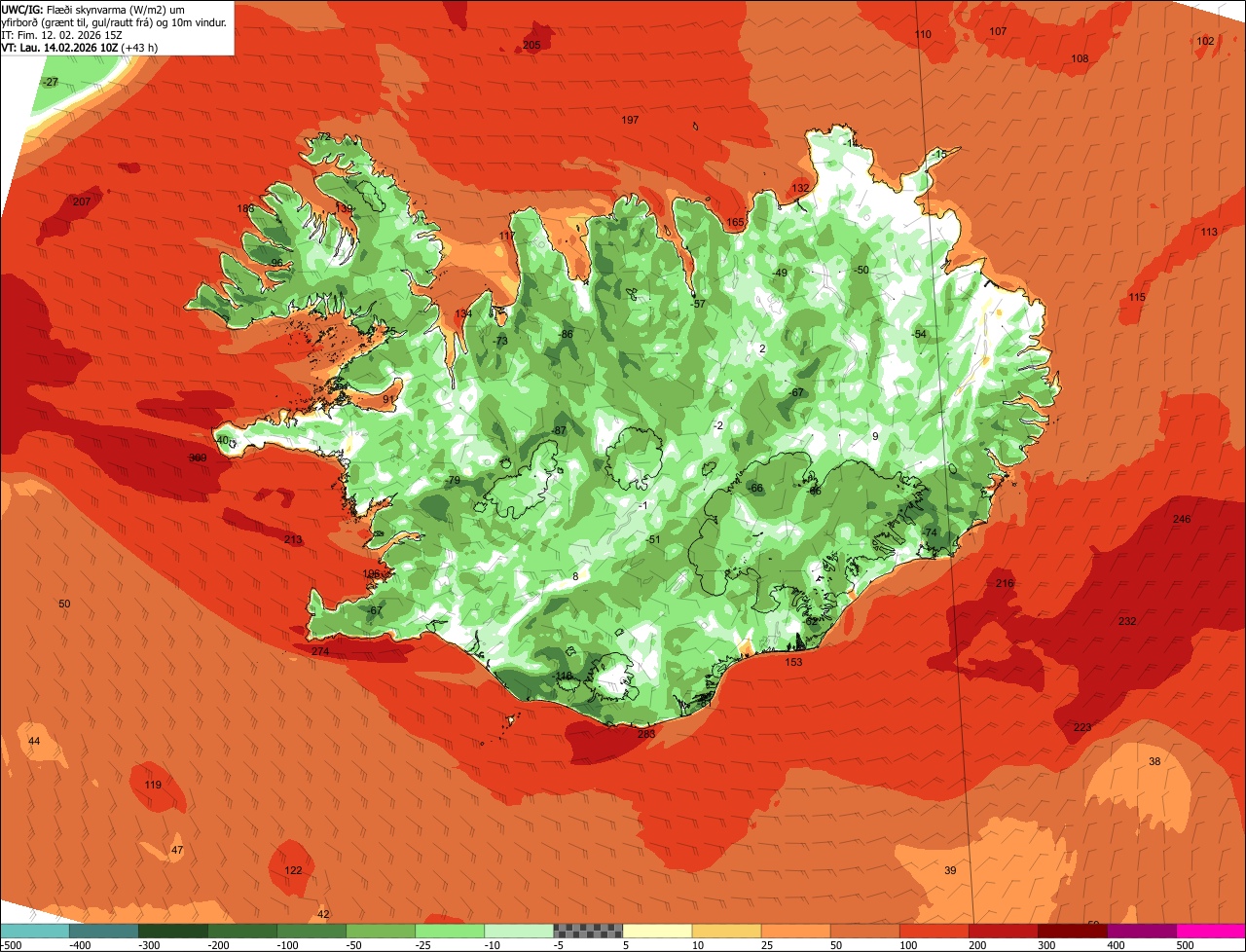
Task: Click the map value 213
Action: point(293,540)
